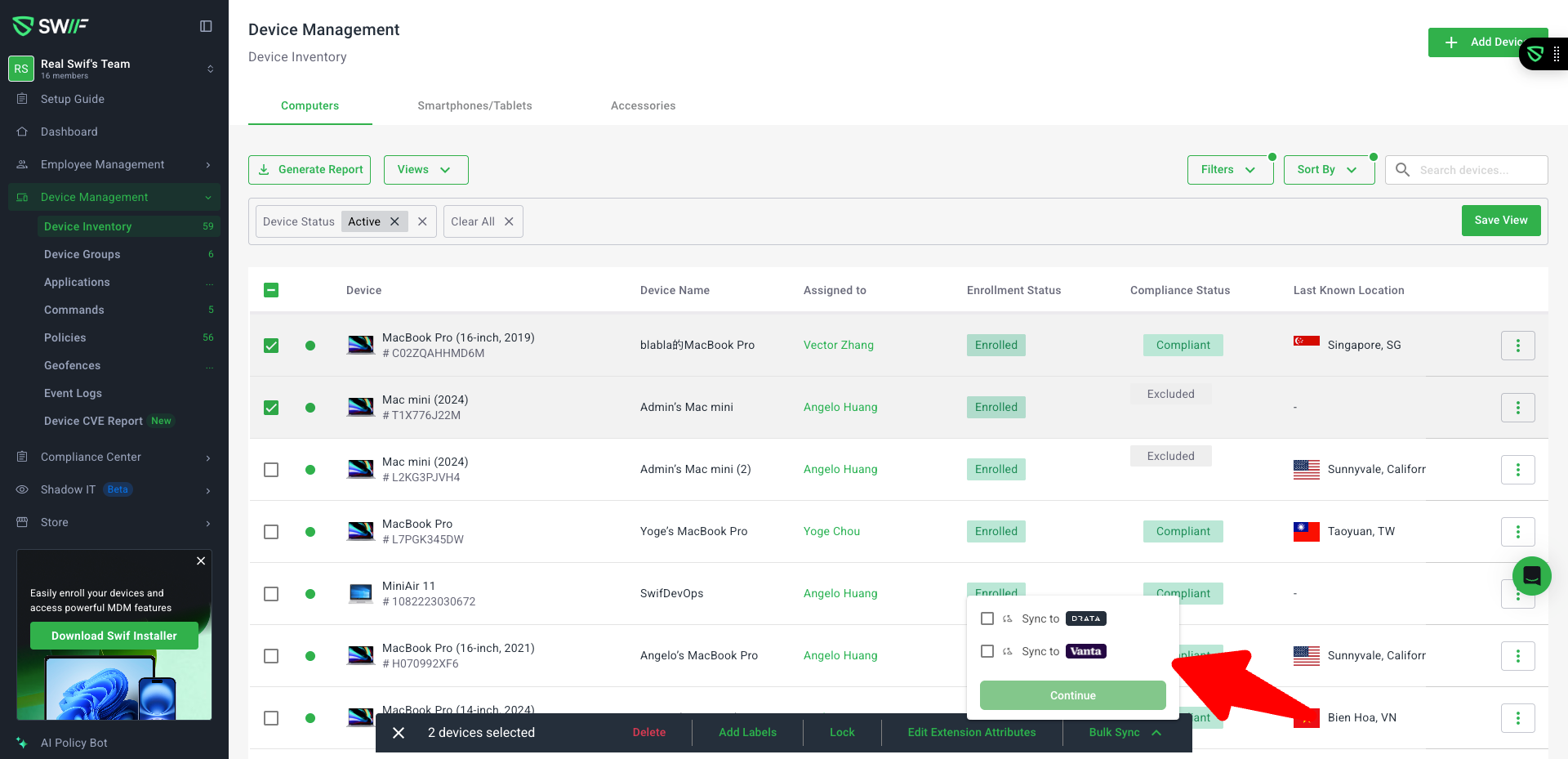Open three-dot menu for Singapore MacBook Pro row

coord(1517,346)
